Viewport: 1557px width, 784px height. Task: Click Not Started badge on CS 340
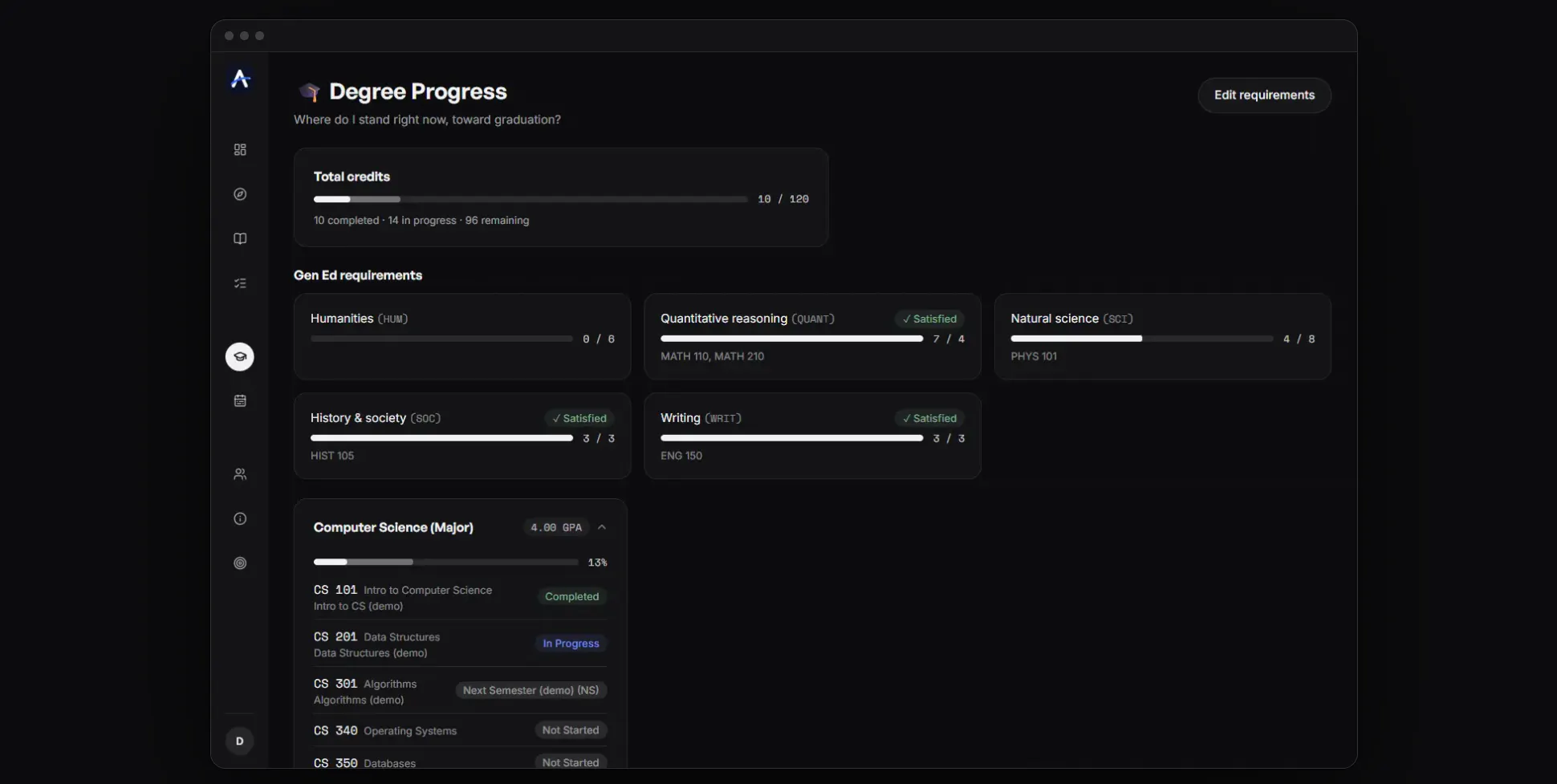click(x=570, y=730)
